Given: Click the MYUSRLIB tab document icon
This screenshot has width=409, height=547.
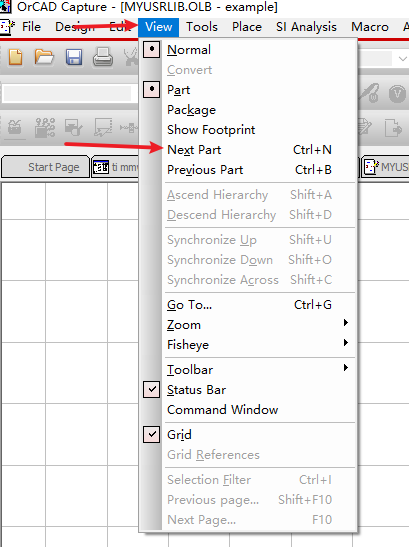Looking at the screenshot, I should coord(371,167).
